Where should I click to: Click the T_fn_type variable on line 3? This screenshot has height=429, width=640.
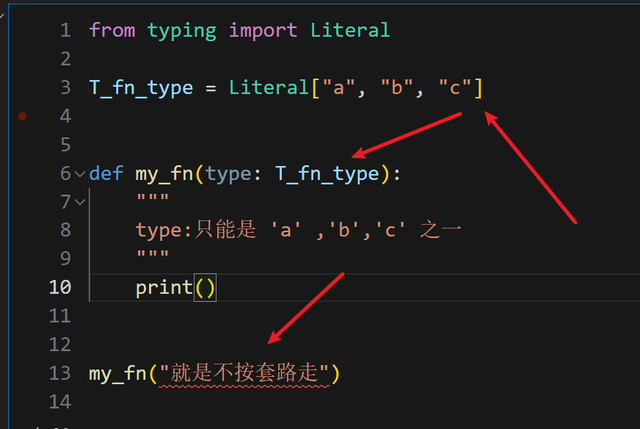[140, 87]
